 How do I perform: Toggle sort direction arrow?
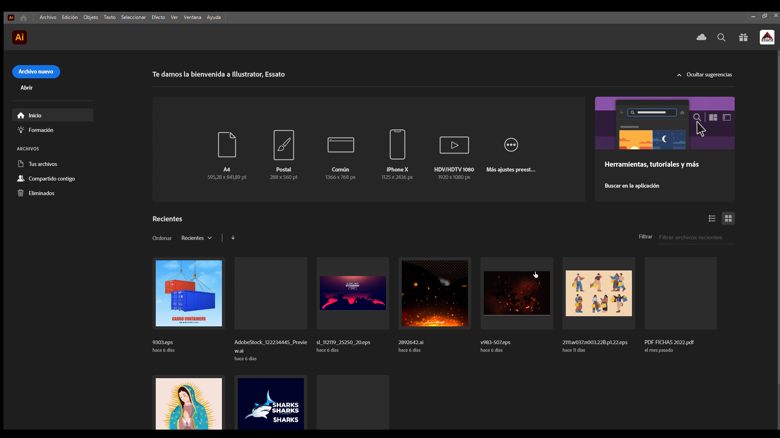[233, 238]
